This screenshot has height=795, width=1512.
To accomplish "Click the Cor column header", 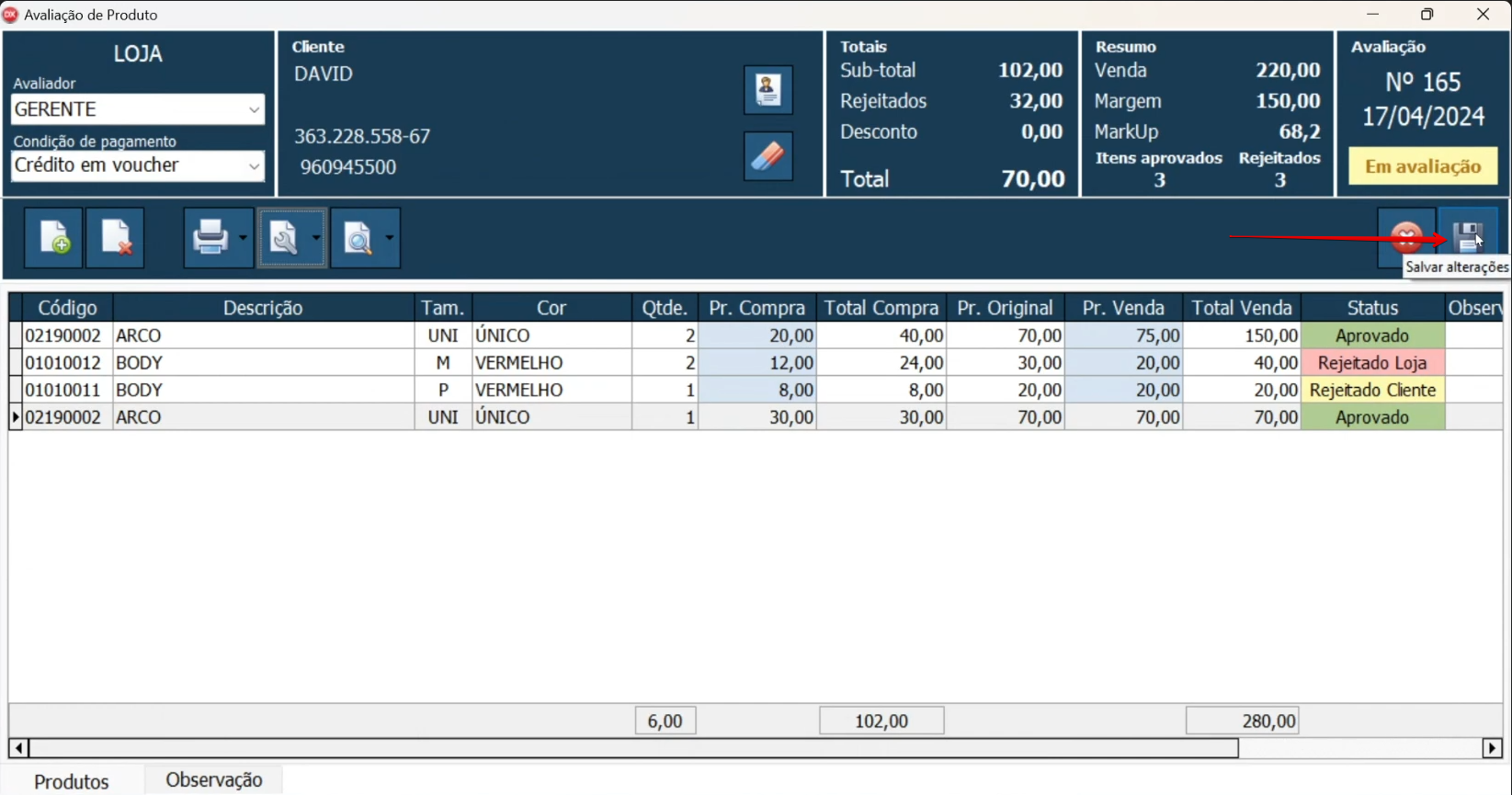I will coord(551,308).
